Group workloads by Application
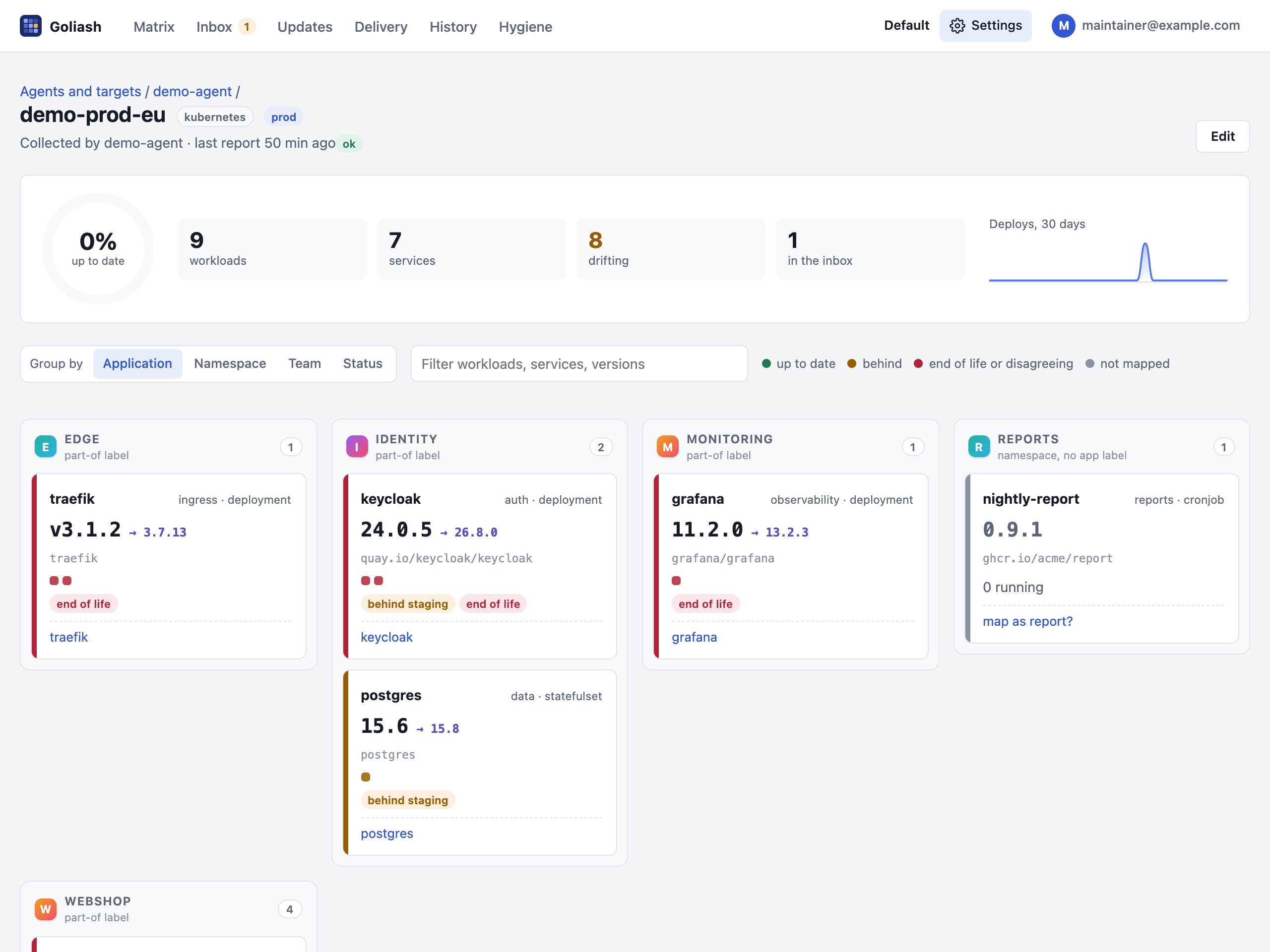 138,363
